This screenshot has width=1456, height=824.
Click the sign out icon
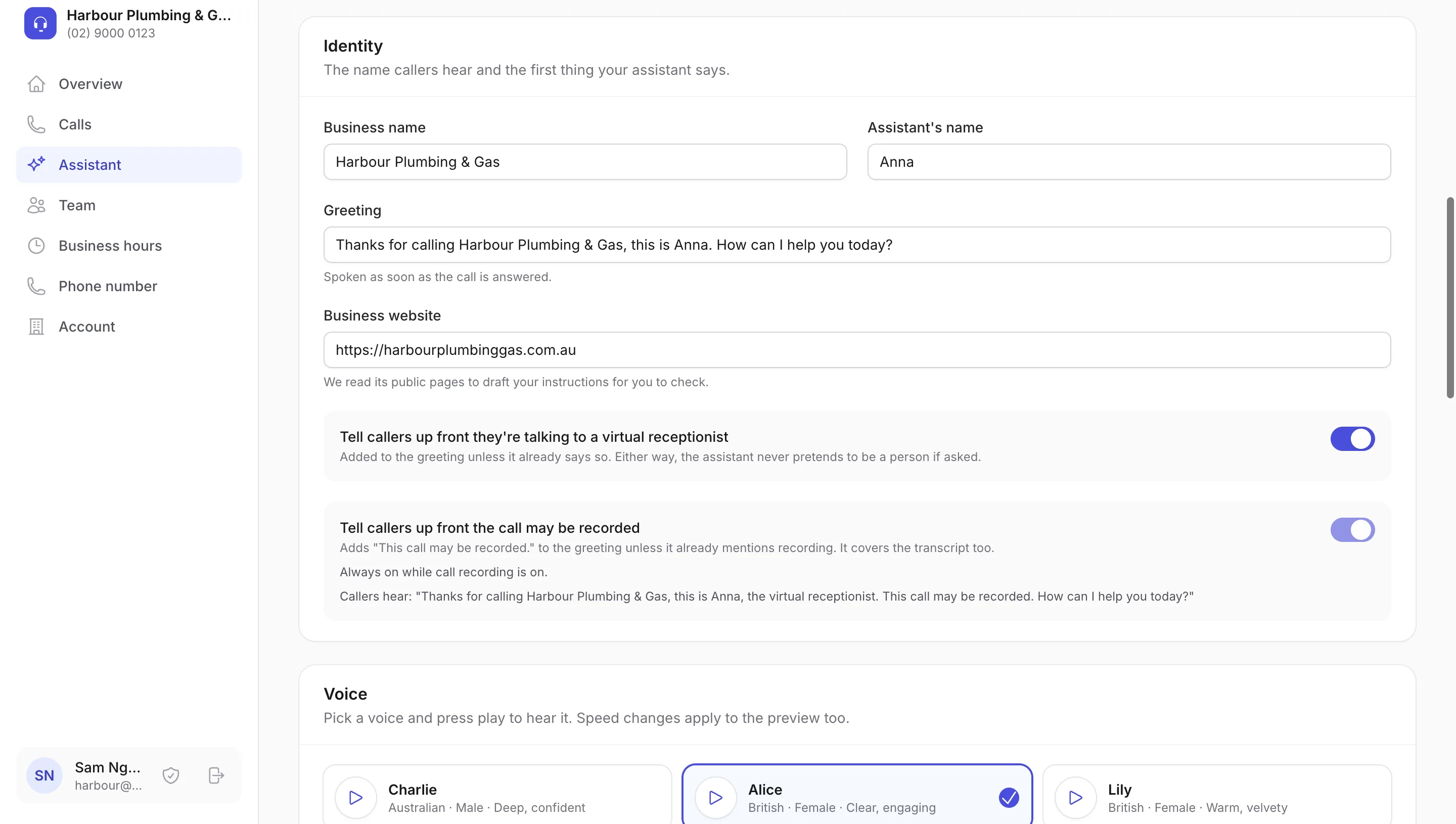tap(216, 775)
